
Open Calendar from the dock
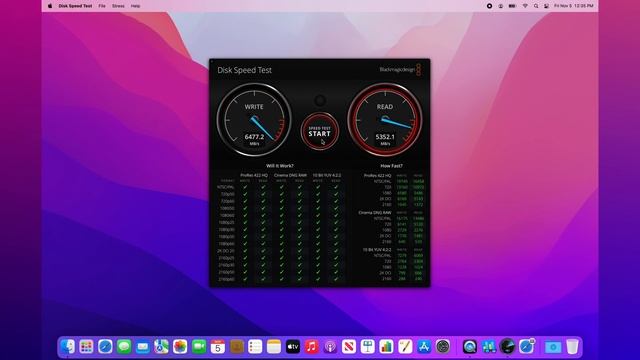point(218,347)
